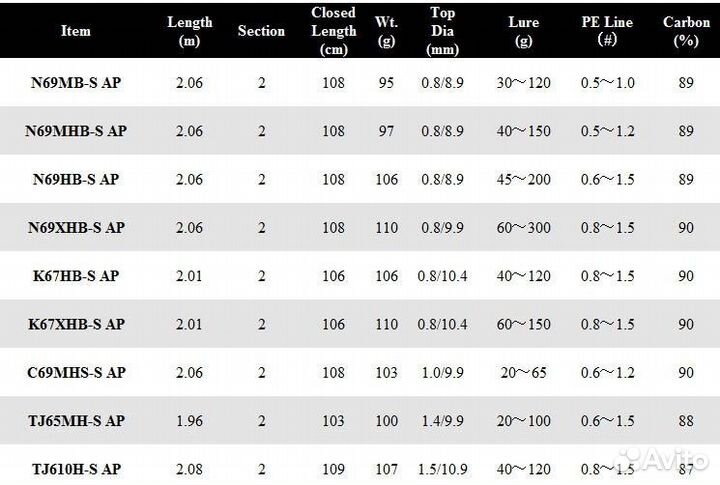
Task: Select the N69XHB-S AP item cell
Action: pyautogui.click(x=76, y=228)
